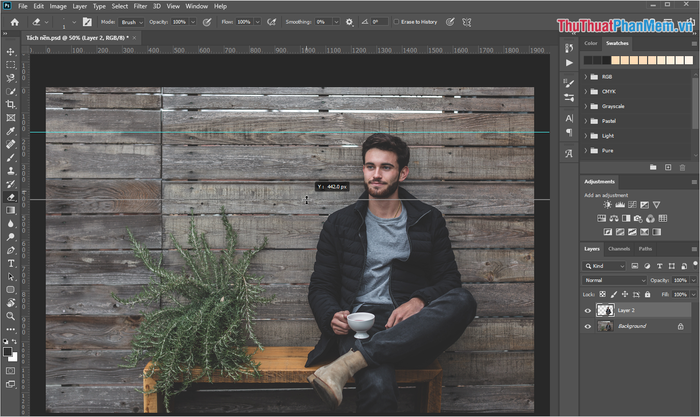The width and height of the screenshot is (700, 417).
Task: Select the Rectangle shape tool
Action: [x=11, y=290]
